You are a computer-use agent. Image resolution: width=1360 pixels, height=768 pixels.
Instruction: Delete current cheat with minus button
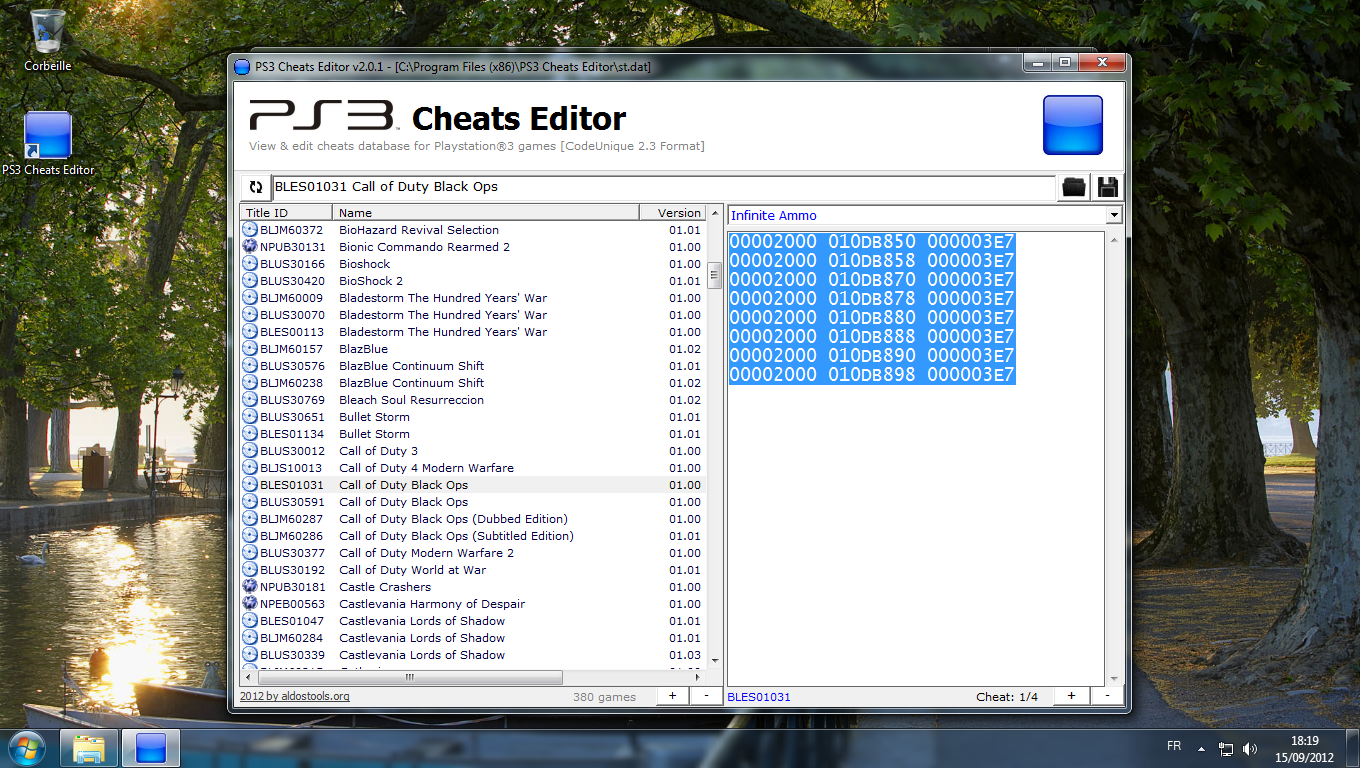click(x=1107, y=696)
